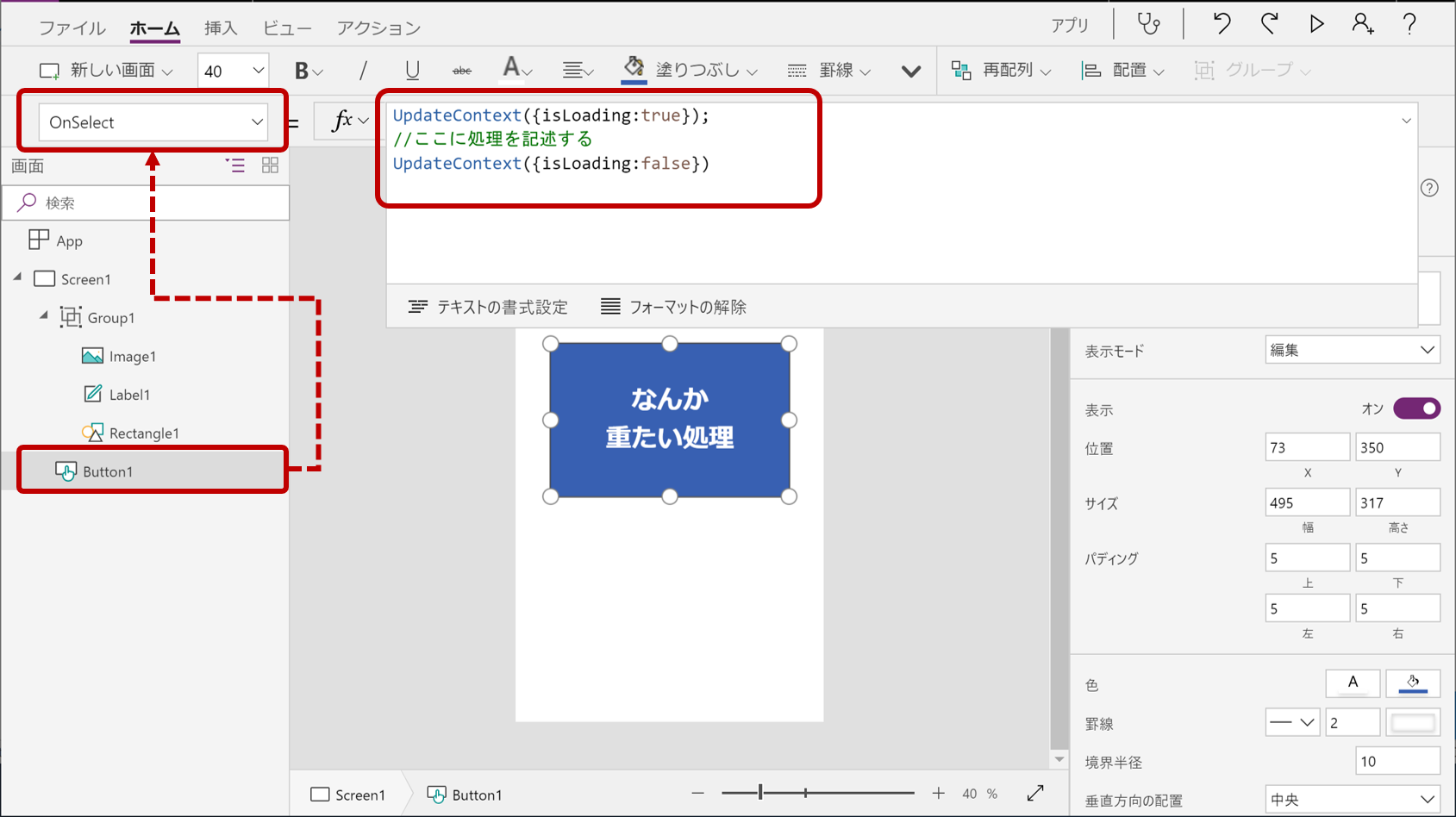Turn off the 表示 visibility toggle
This screenshot has height=817, width=1456.
(x=1417, y=408)
